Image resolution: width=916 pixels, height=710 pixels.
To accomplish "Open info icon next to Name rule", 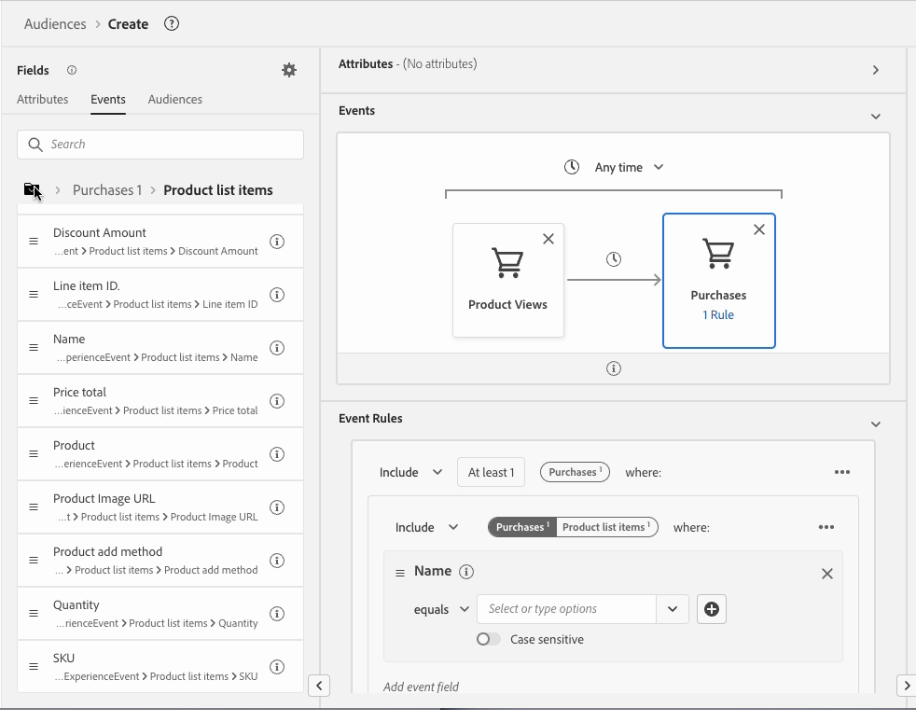I will (x=466, y=572).
